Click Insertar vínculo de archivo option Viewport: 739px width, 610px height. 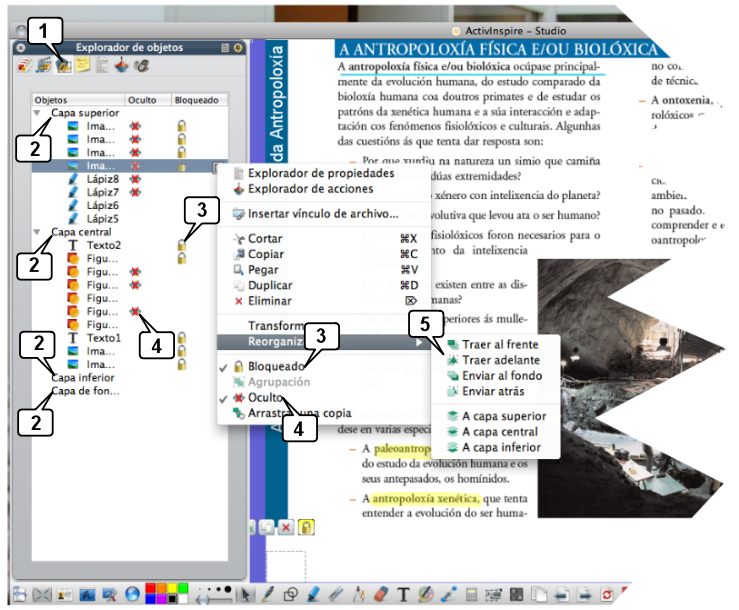click(322, 213)
